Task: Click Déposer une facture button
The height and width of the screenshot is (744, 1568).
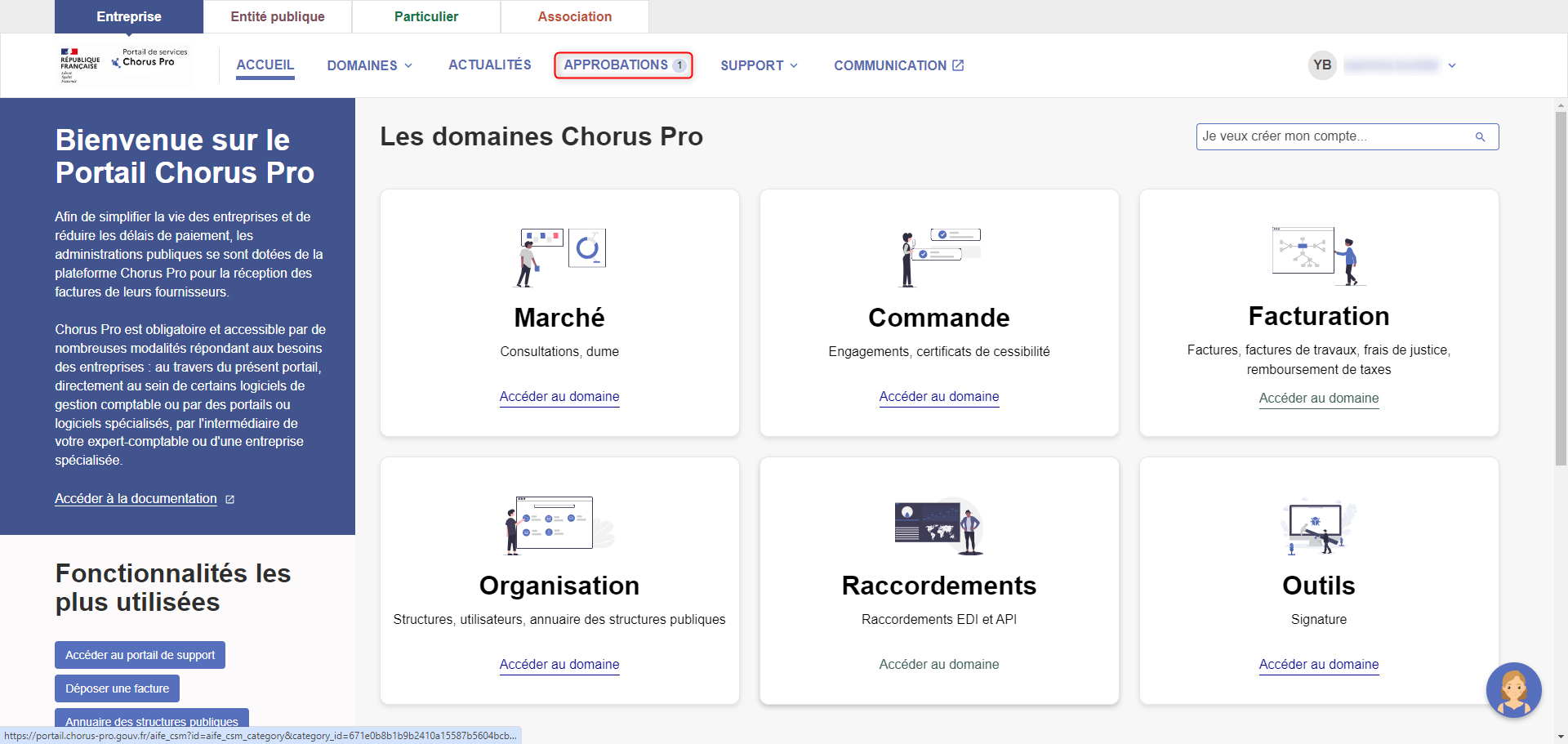Action: pos(117,688)
